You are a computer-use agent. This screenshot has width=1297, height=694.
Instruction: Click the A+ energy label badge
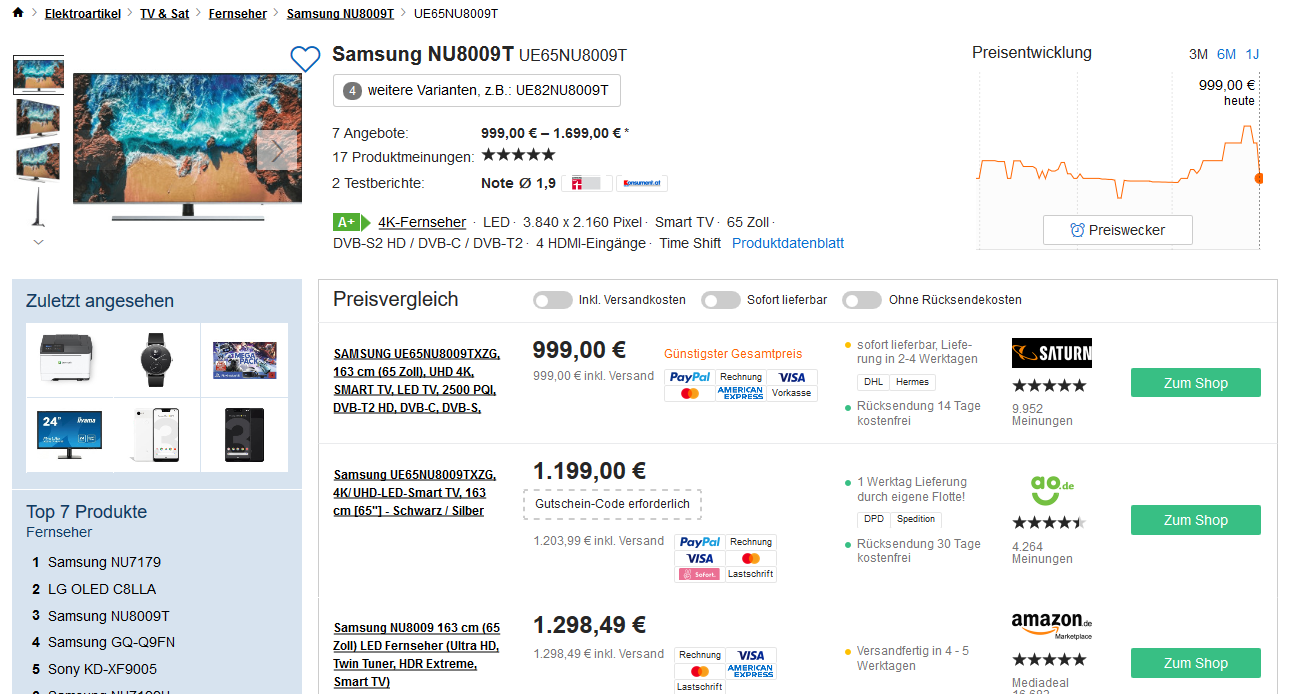click(x=346, y=222)
